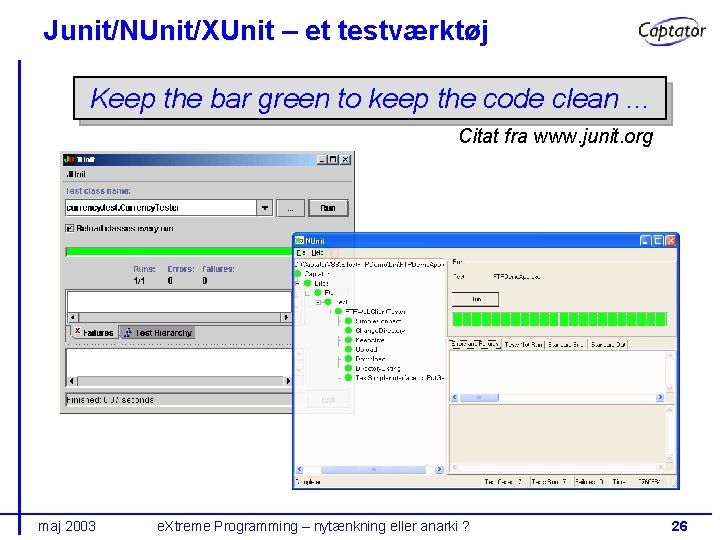Click the green dot beside ChangeDirectory test
Screen dimensions: 720x540
(x=348, y=330)
